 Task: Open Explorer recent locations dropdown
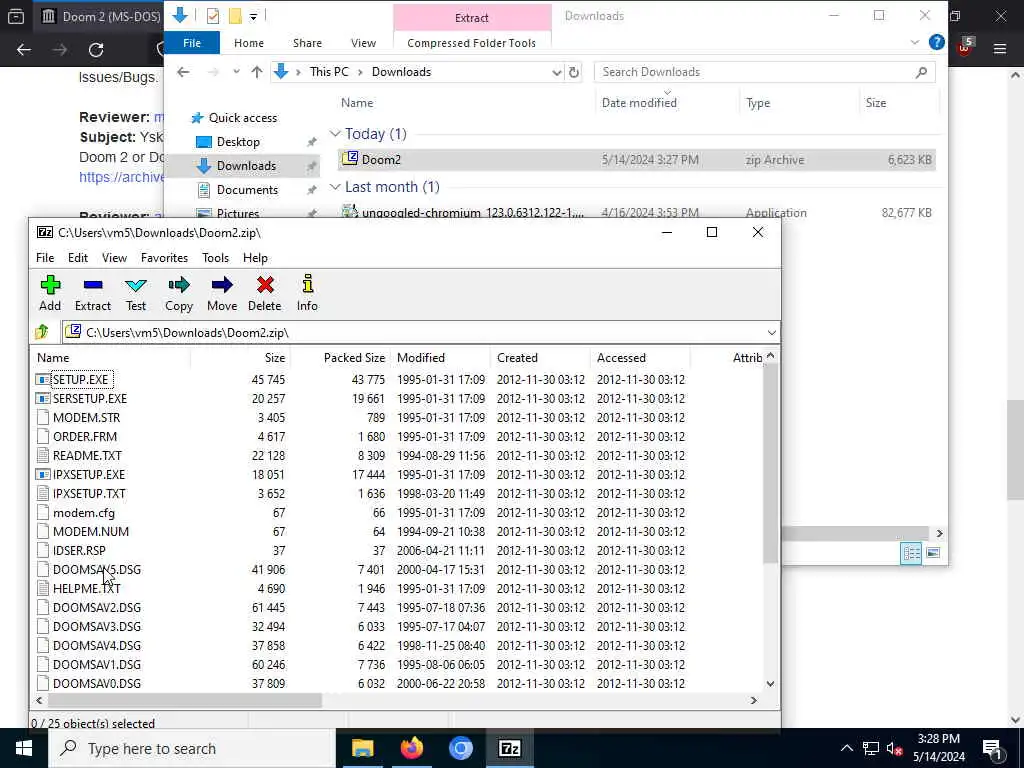click(x=236, y=72)
